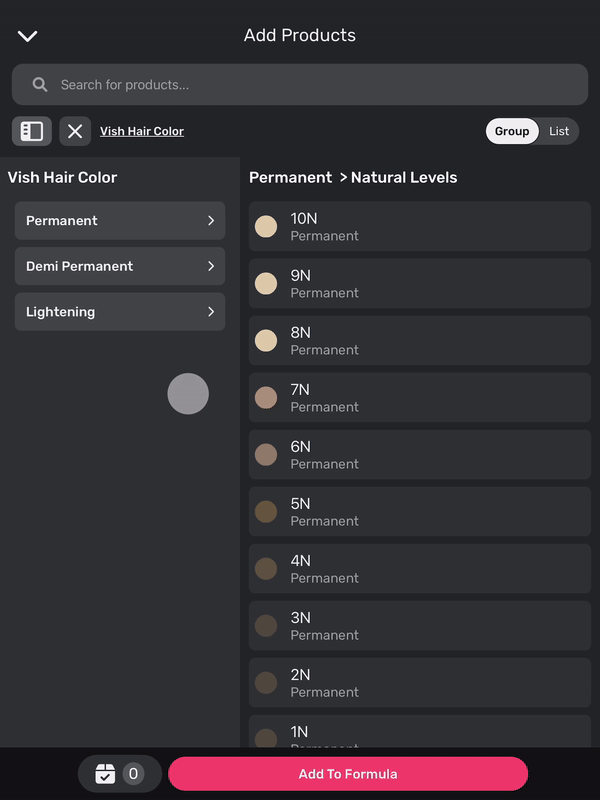This screenshot has width=600, height=800.
Task: Open the Vish Hair Color breadcrumb link
Action: pos(142,131)
